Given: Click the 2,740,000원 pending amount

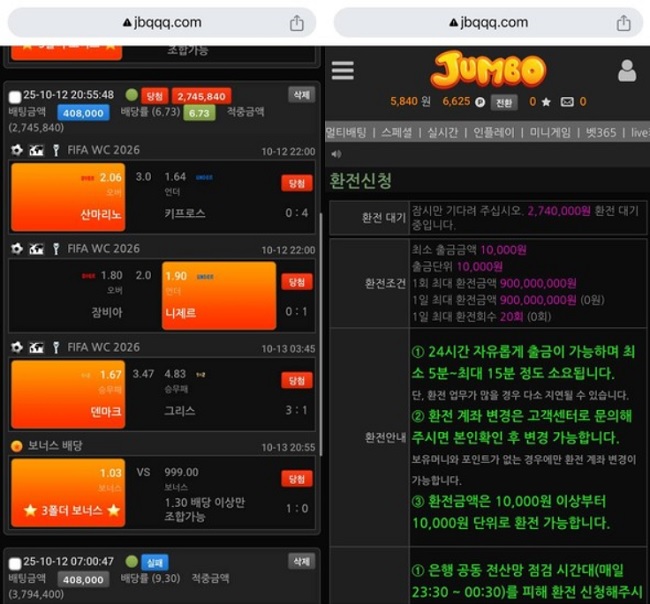Looking at the screenshot, I should click(x=559, y=211).
